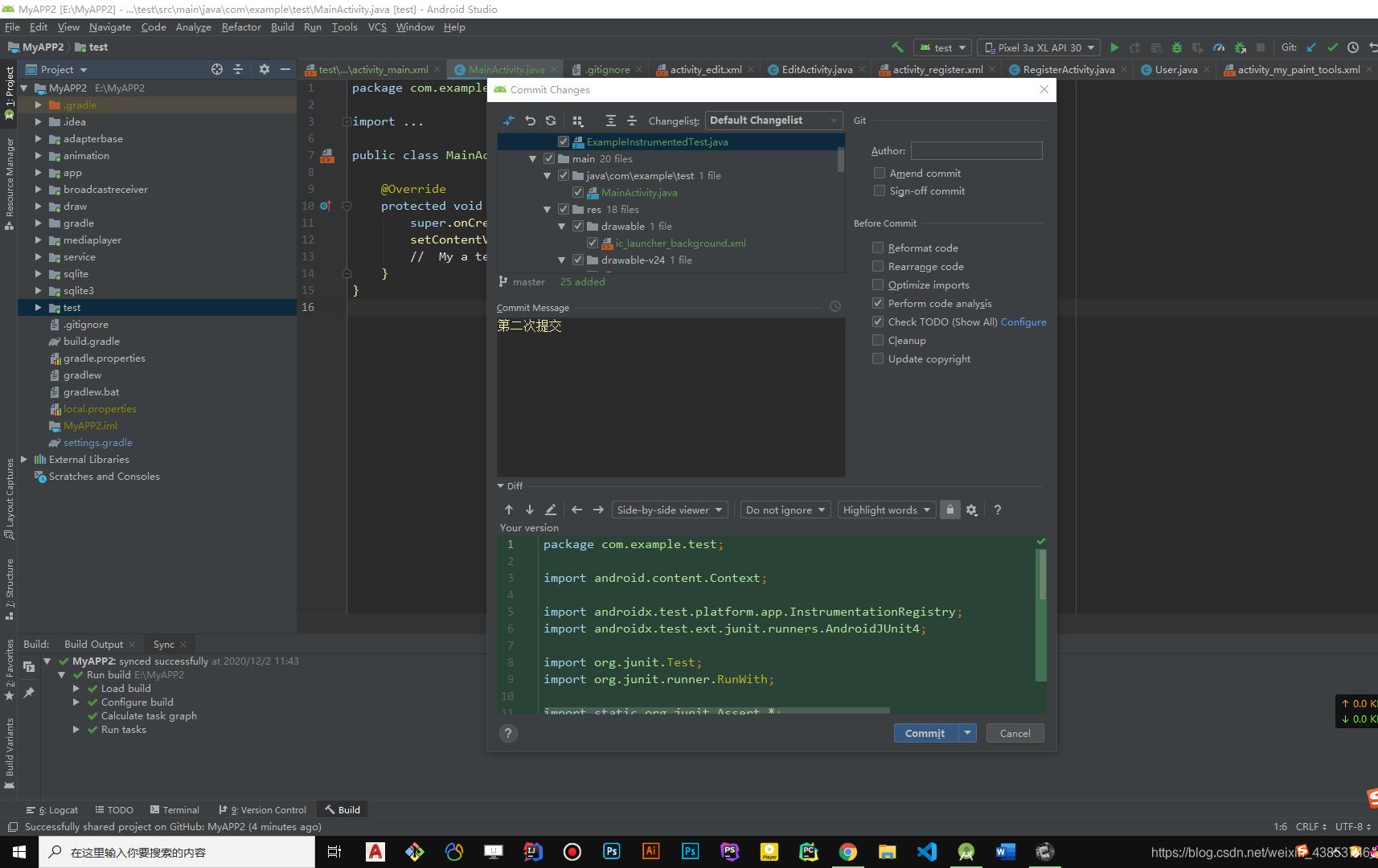The width and height of the screenshot is (1378, 868).
Task: Open Chrome from the Windows taskbar
Action: click(848, 852)
